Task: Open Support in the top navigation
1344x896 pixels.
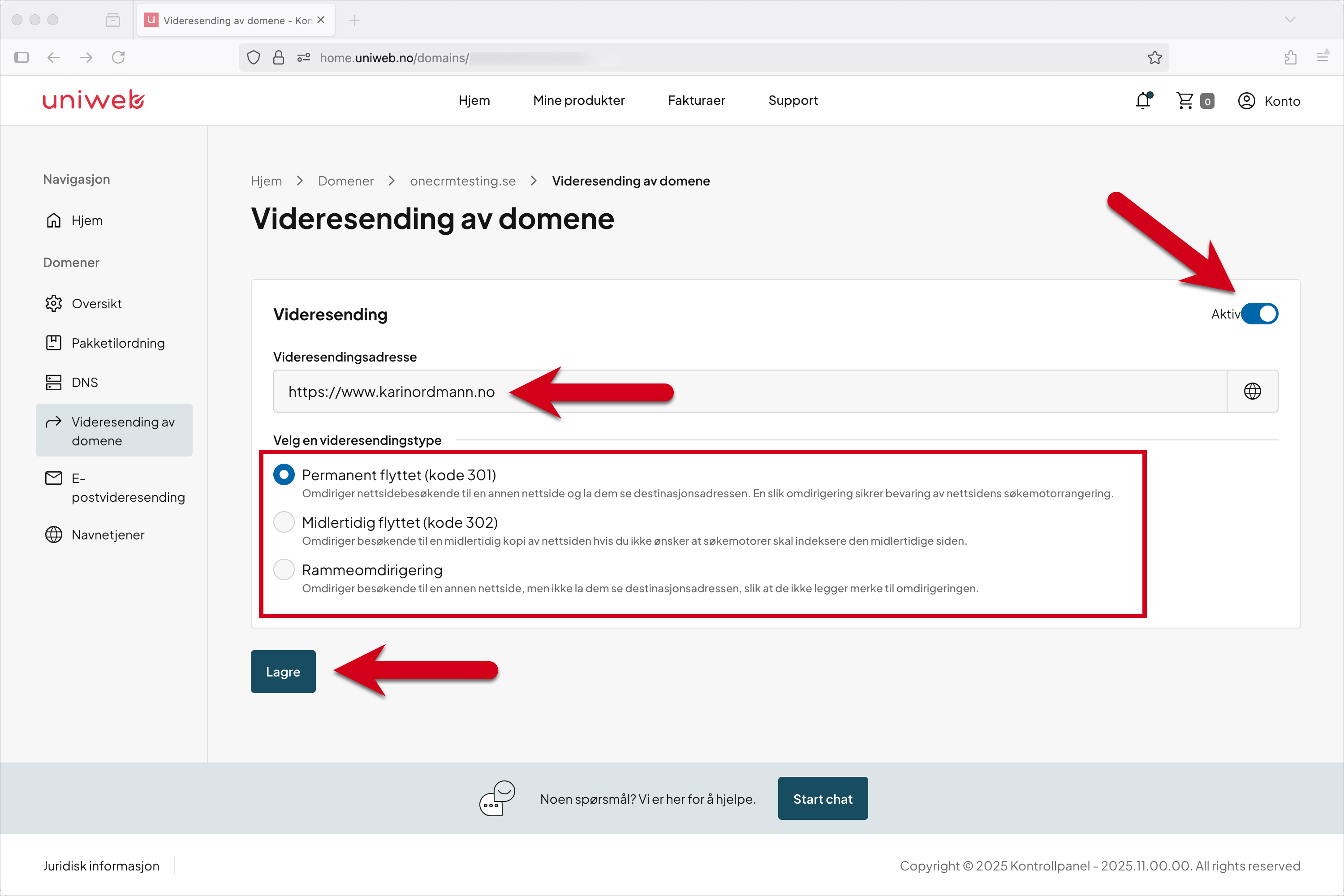Action: pos(793,100)
